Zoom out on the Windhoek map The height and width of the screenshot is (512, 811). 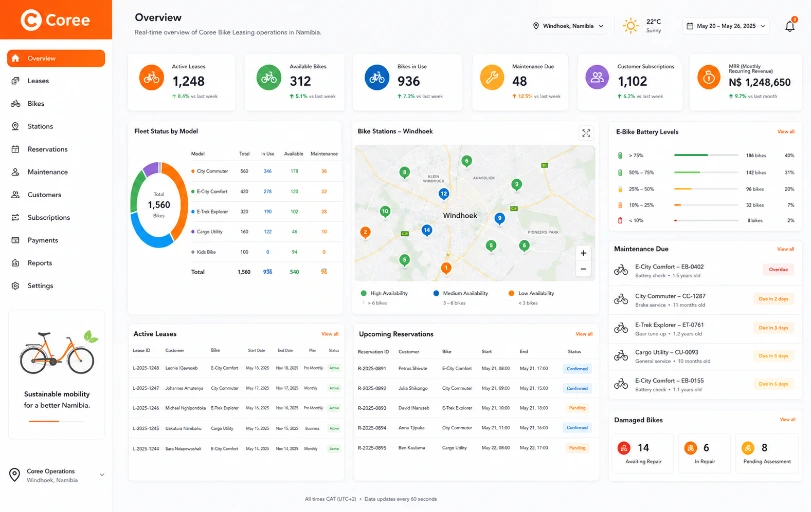pos(583,269)
